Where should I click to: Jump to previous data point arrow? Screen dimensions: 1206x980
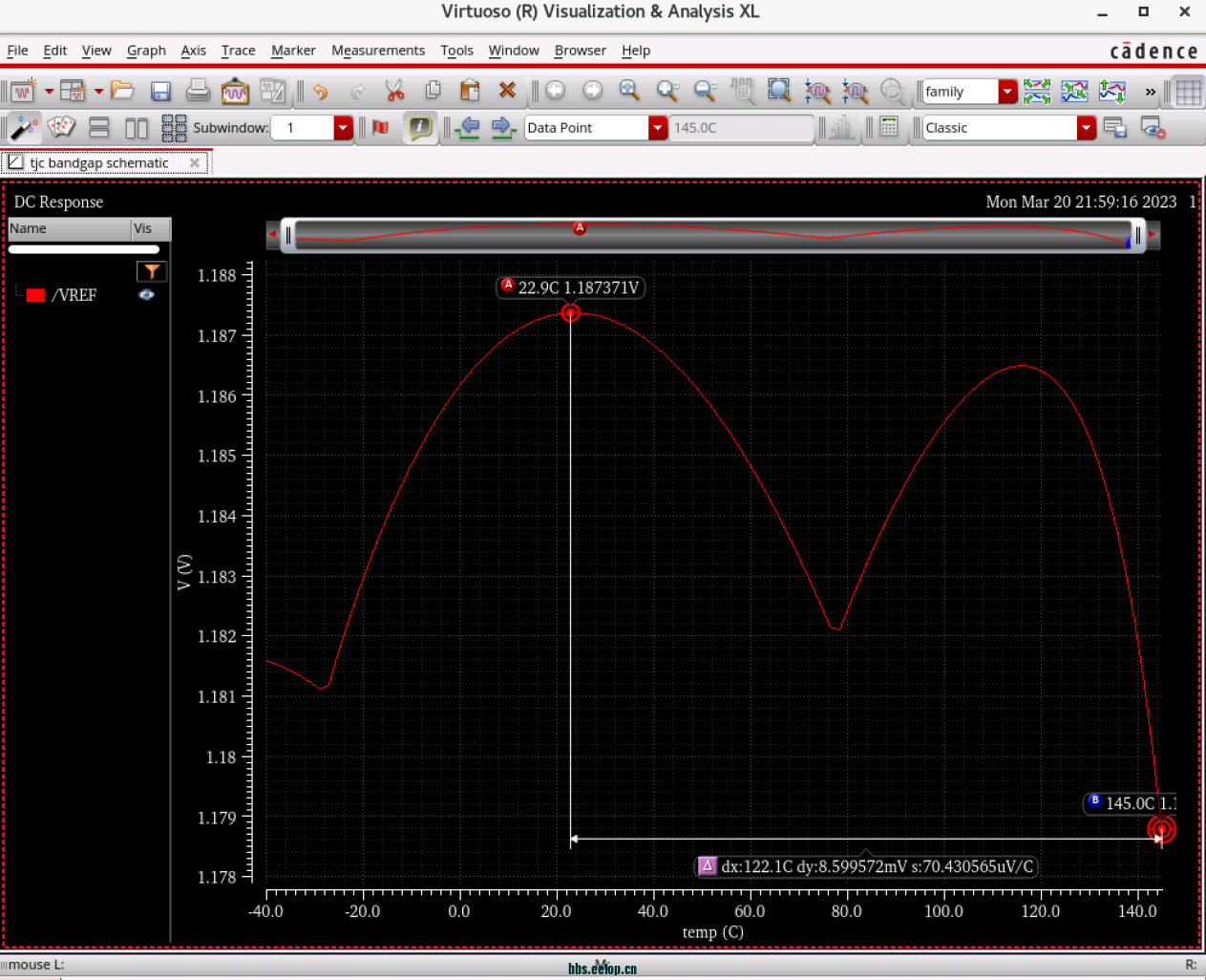(x=468, y=127)
